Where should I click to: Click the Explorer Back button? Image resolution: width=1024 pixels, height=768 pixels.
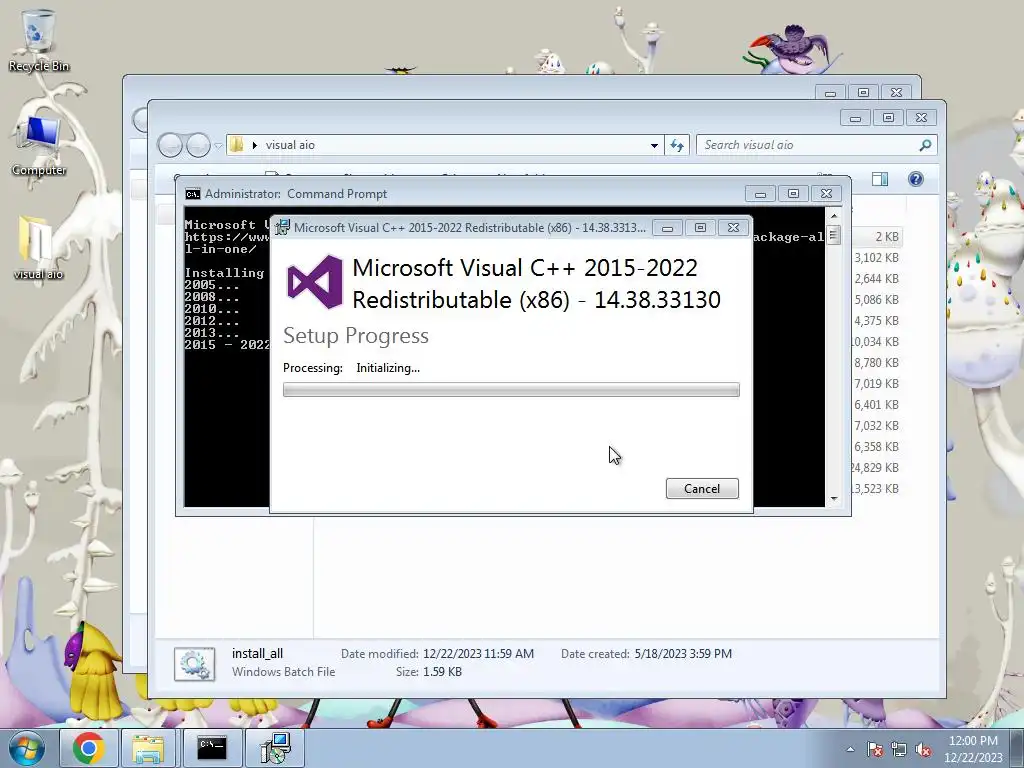[x=170, y=145]
